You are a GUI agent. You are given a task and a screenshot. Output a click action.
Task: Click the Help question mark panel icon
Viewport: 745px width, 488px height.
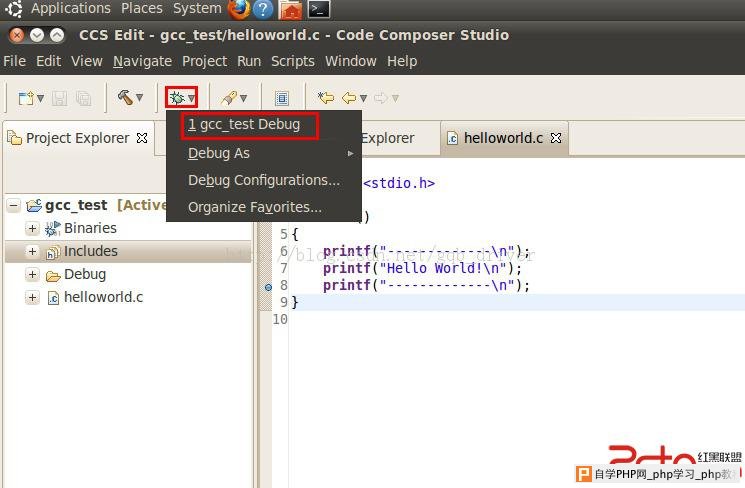263,10
